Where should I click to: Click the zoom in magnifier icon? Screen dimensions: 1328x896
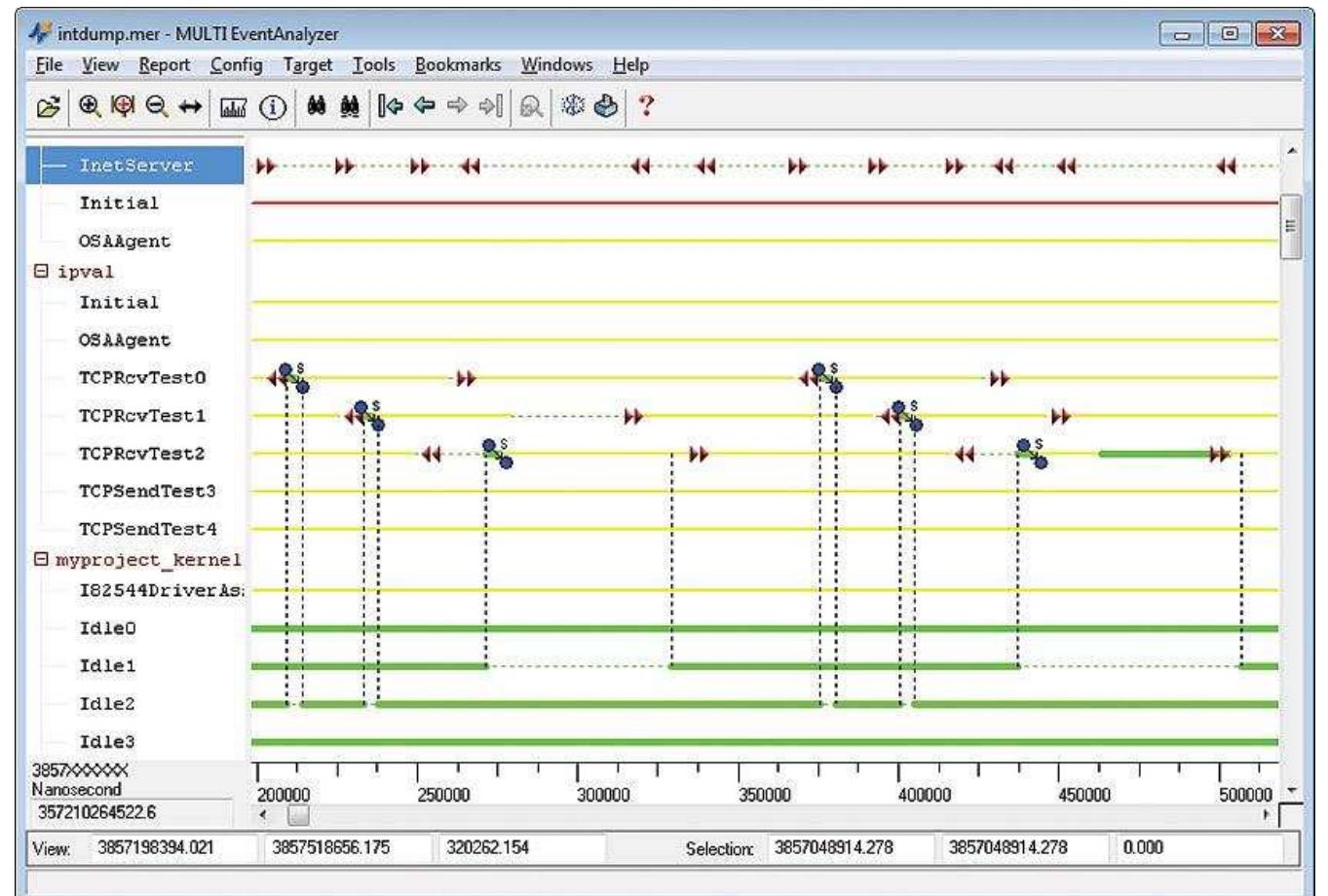(90, 107)
